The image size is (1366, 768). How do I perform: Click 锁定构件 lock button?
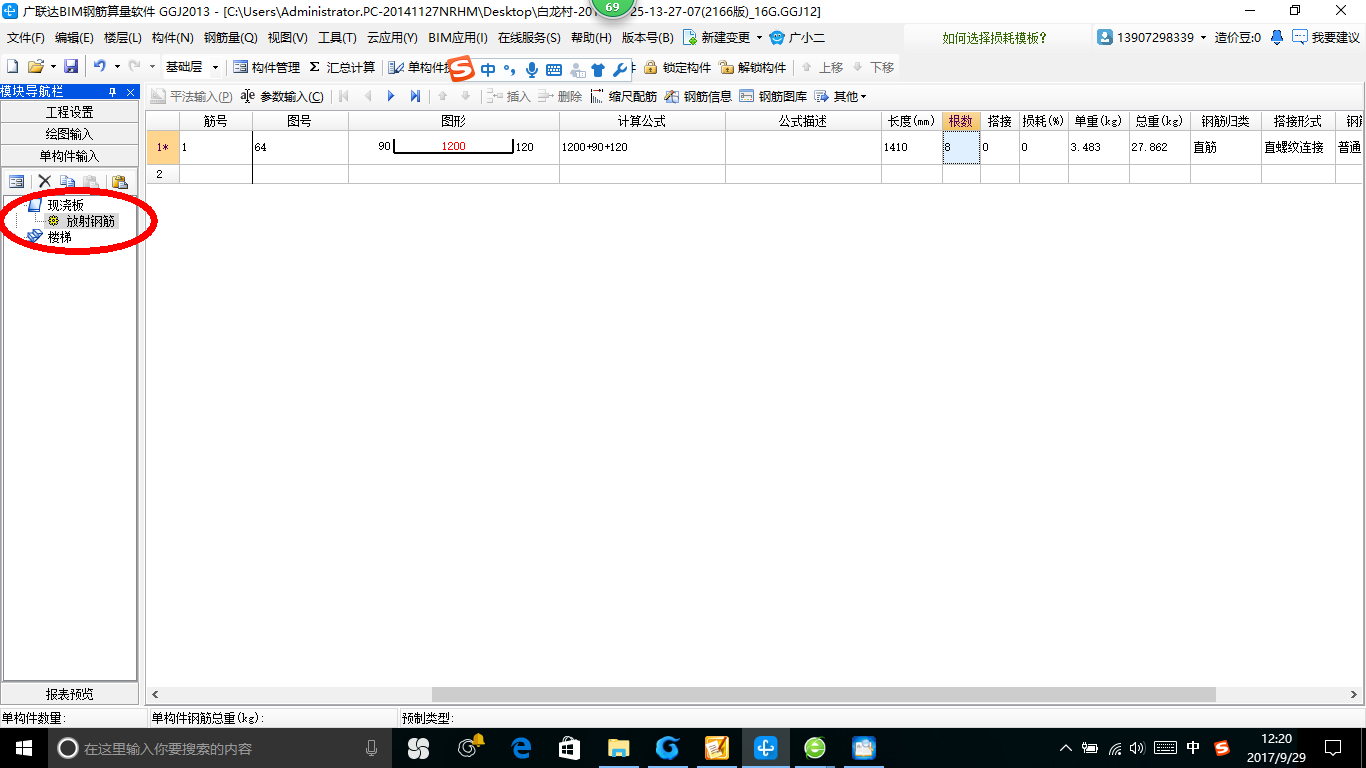pos(677,67)
